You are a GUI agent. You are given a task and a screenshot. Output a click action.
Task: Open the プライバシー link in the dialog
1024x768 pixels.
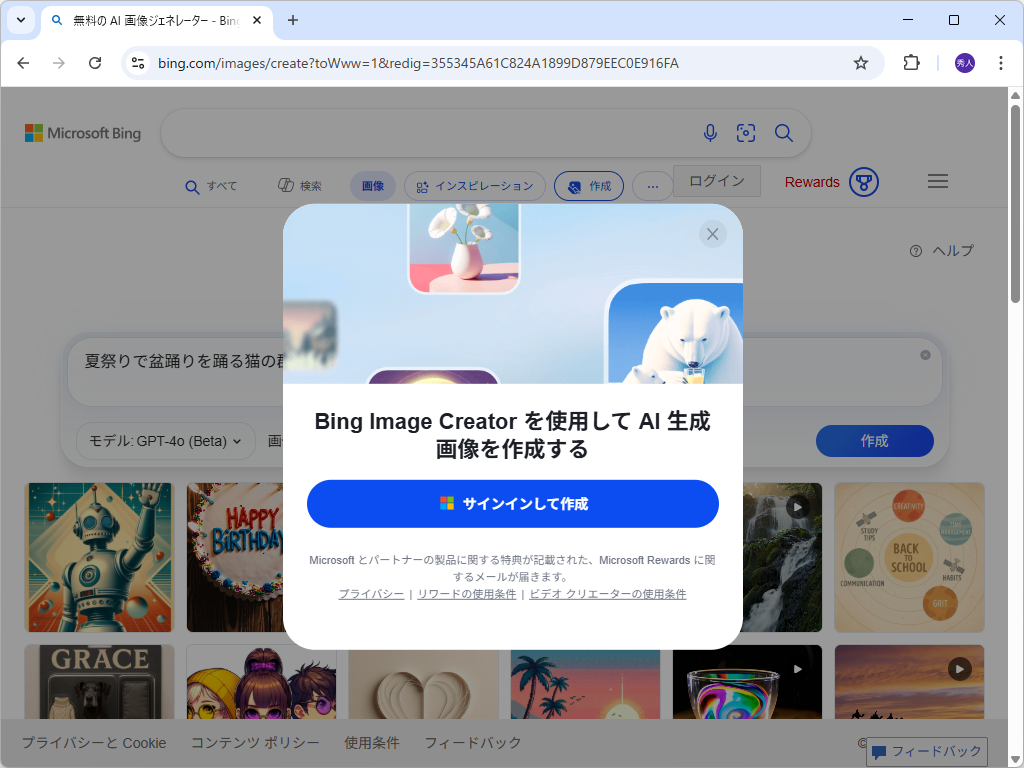tap(371, 593)
